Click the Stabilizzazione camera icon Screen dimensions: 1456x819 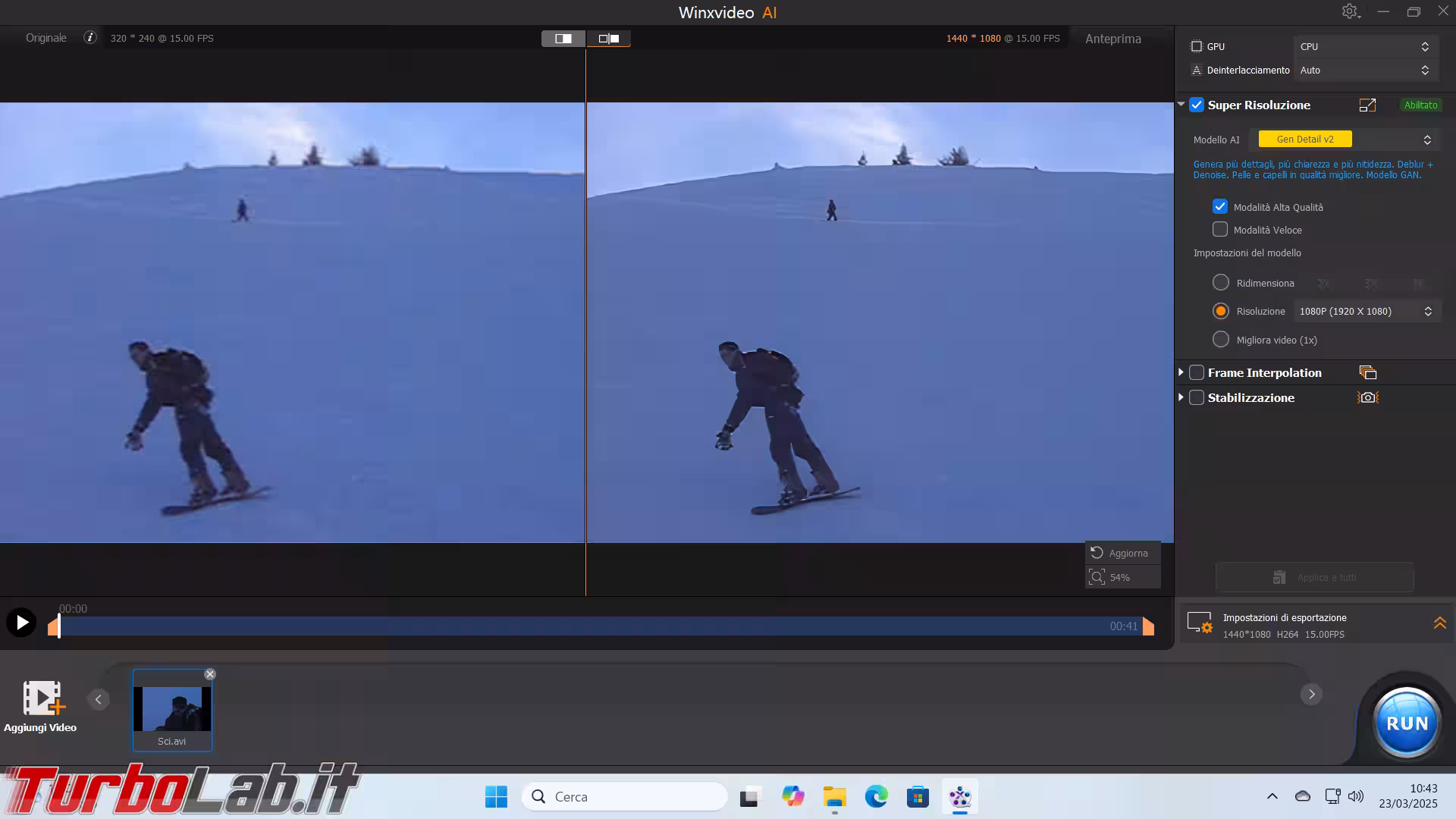pyautogui.click(x=1368, y=397)
